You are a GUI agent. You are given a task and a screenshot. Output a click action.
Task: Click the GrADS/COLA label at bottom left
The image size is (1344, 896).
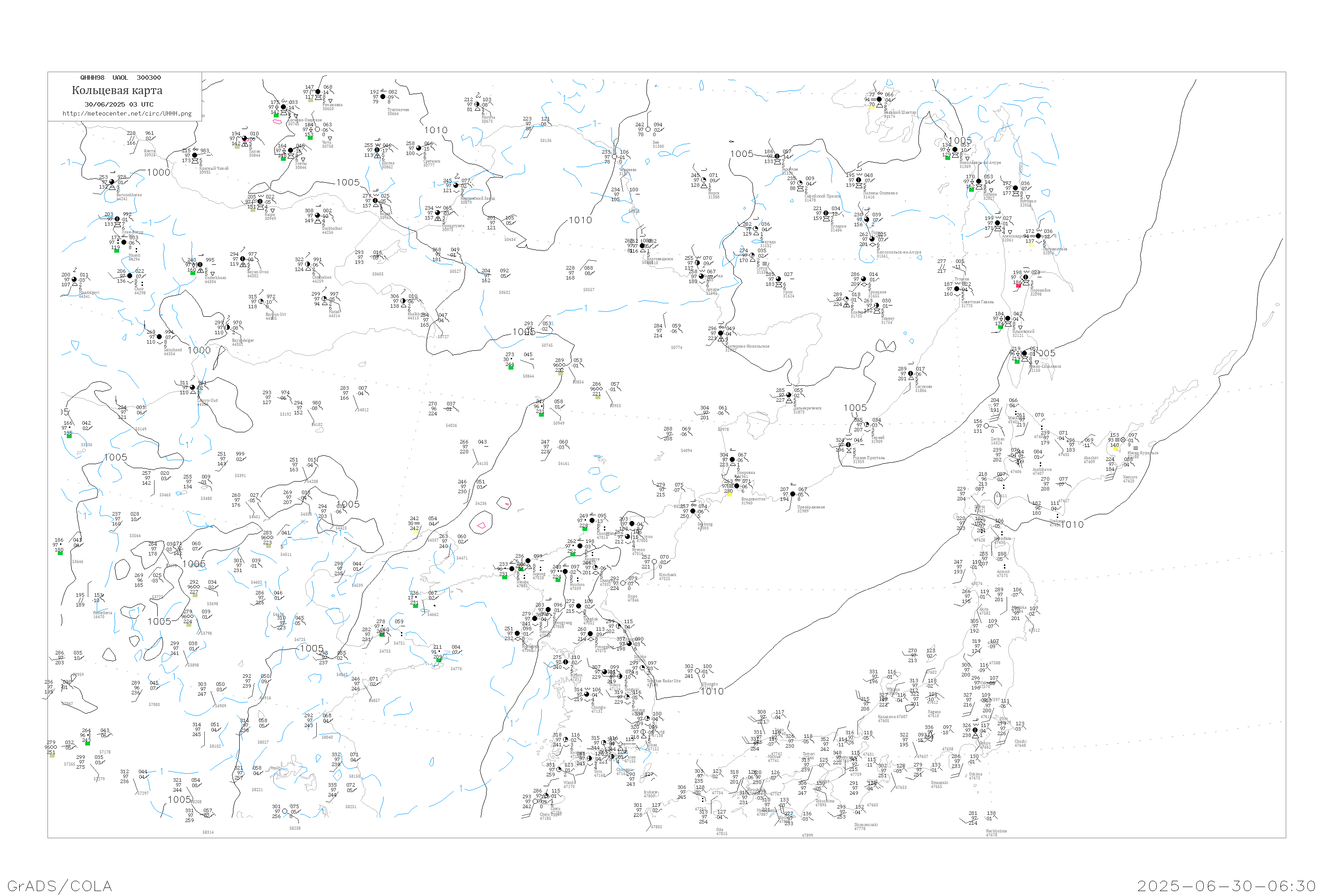60,886
